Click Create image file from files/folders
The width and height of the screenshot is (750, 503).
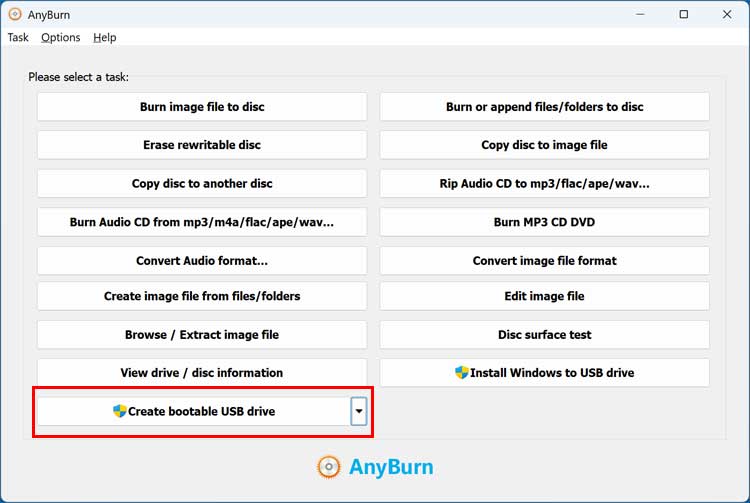tap(202, 296)
